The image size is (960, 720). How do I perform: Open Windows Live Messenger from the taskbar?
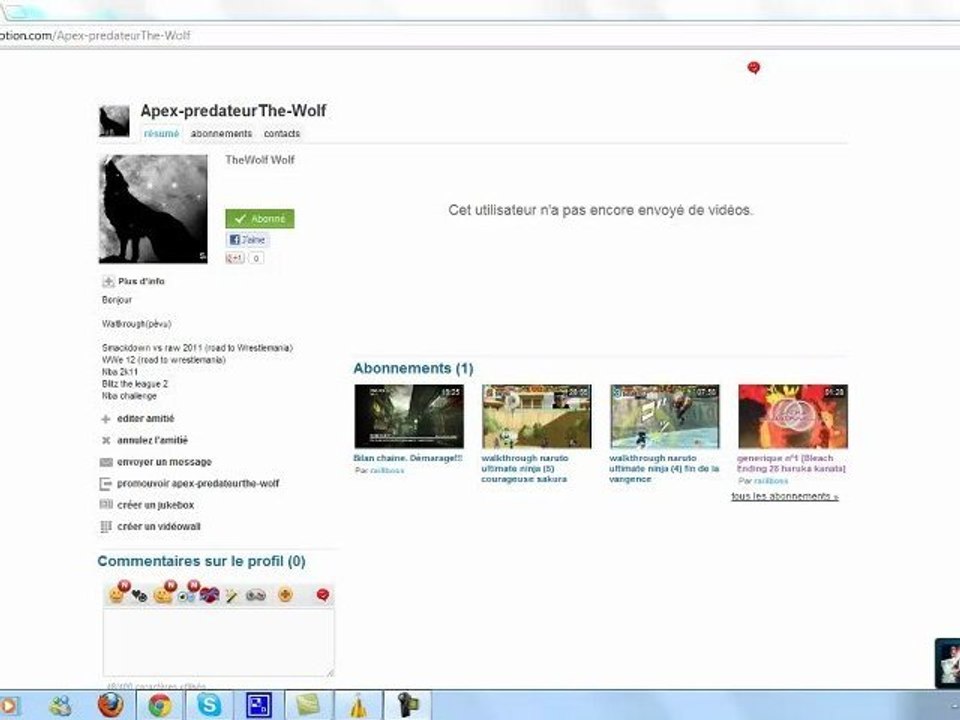click(60, 706)
